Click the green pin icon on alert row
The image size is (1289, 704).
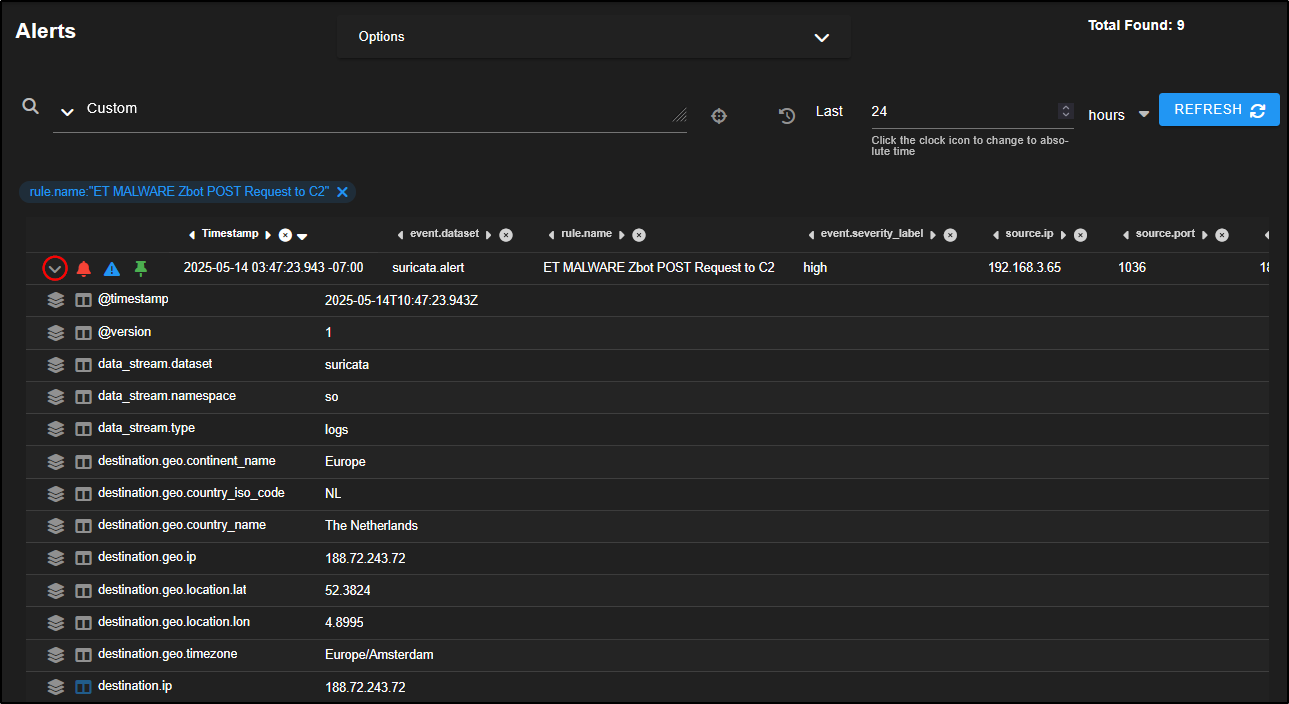[141, 268]
